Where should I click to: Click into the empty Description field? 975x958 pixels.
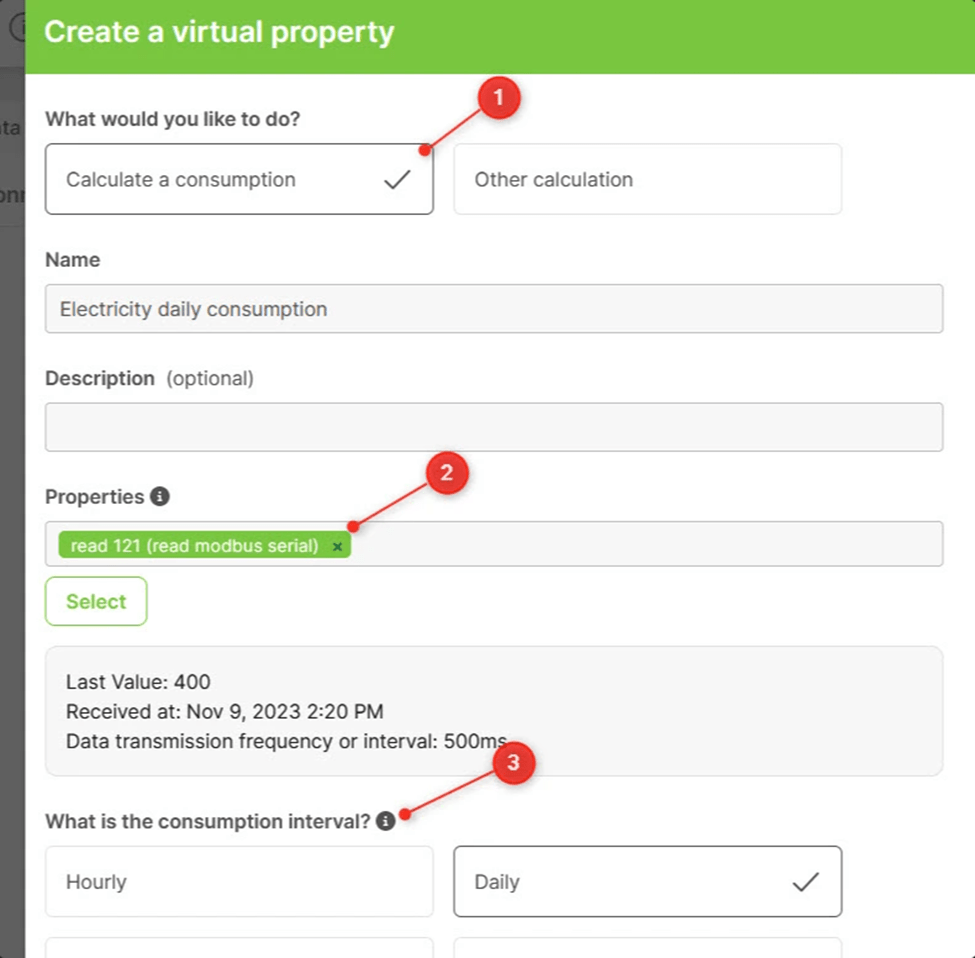[x=494, y=427]
